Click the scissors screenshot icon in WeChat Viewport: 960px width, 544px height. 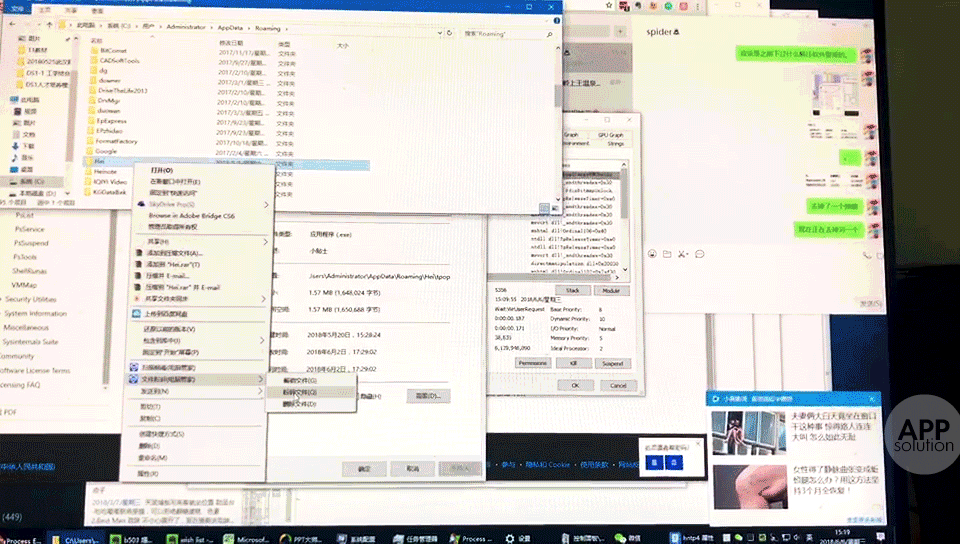pos(682,252)
